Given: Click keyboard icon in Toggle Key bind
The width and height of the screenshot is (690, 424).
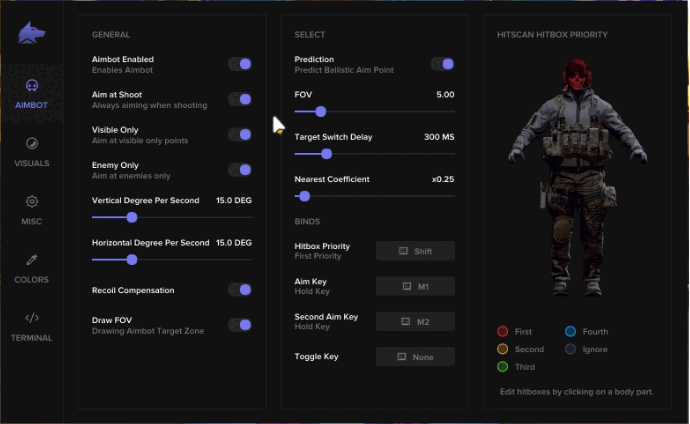Looking at the screenshot, I should [x=402, y=357].
